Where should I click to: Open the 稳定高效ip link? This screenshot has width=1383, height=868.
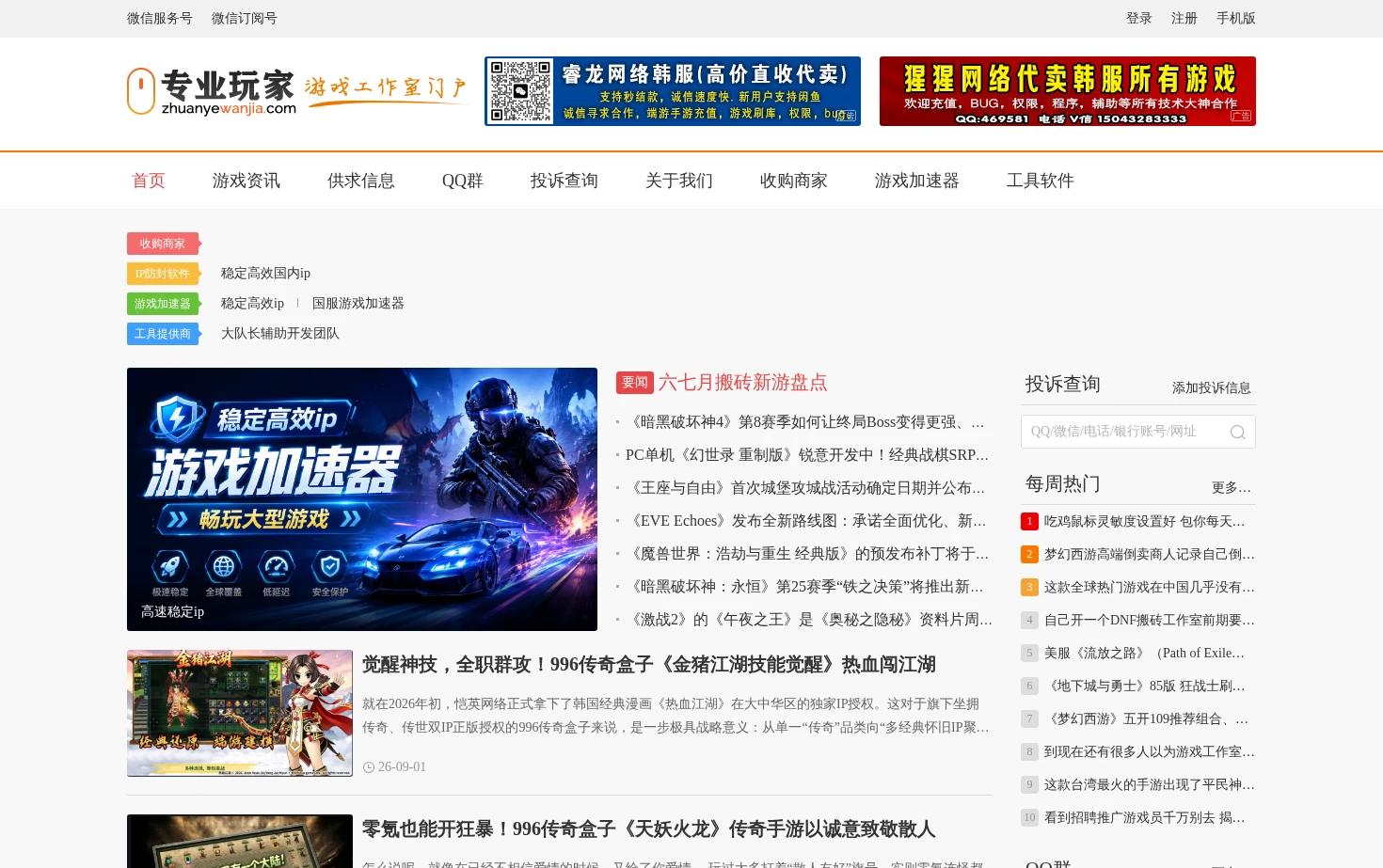252,304
